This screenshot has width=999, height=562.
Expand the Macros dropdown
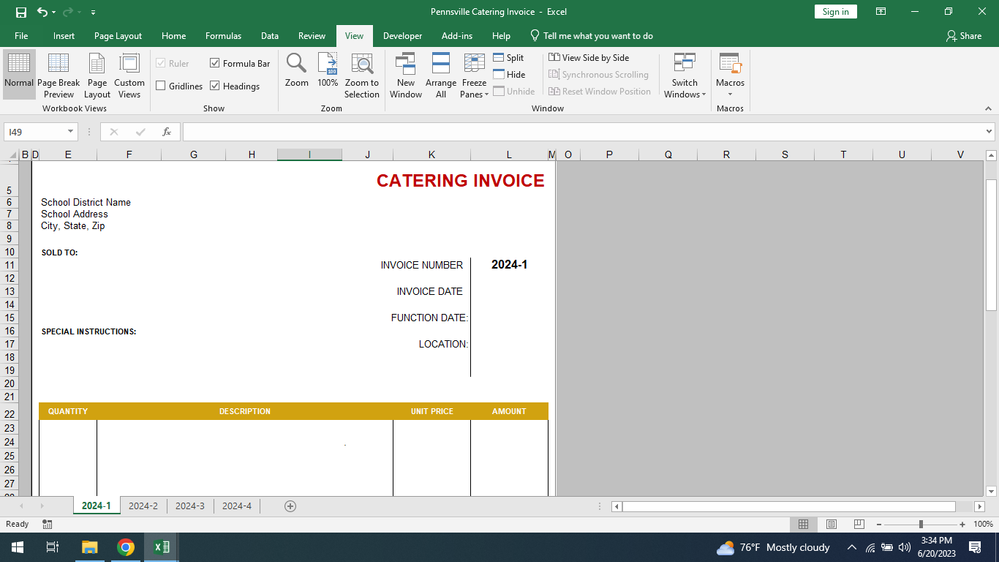coord(730,94)
